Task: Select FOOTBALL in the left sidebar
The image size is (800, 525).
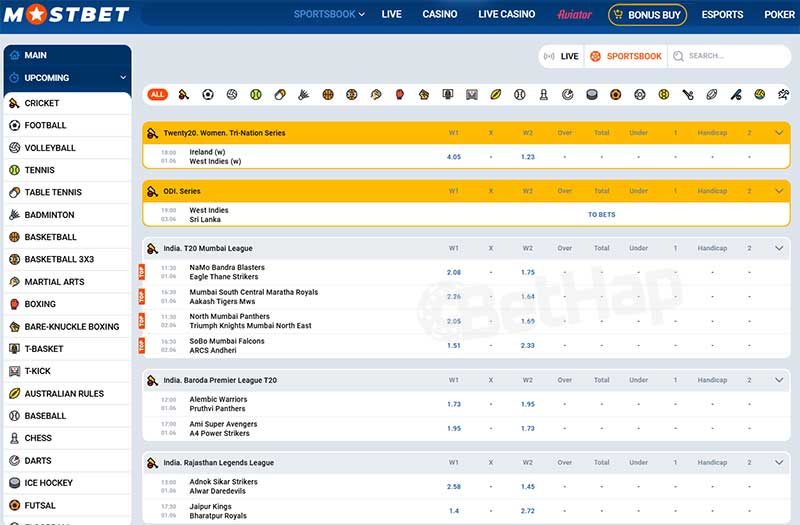Action: pos(67,126)
